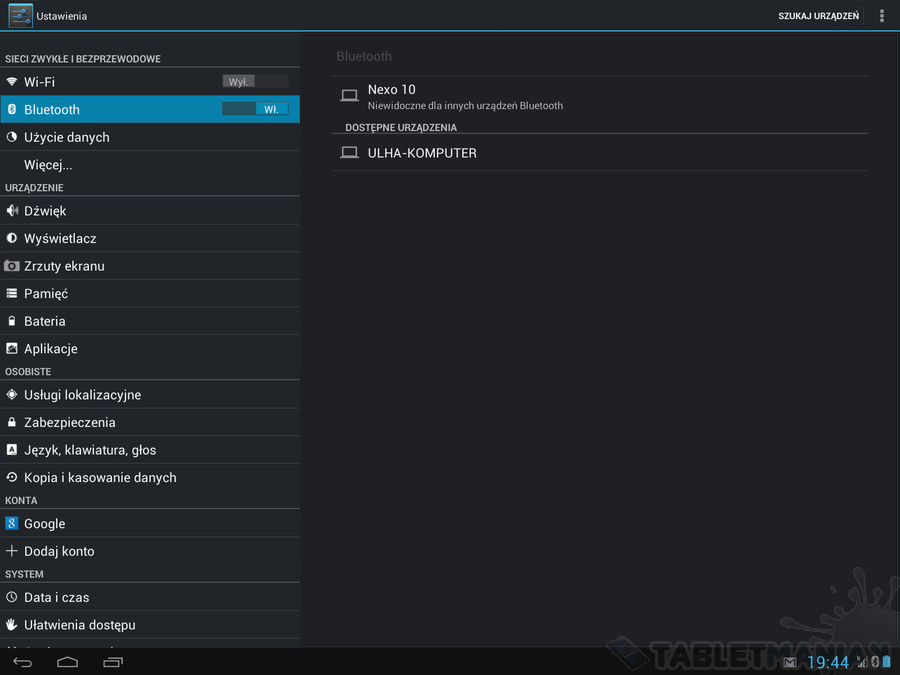
Task: Open Zrzuty ekranu settings
Action: (x=150, y=266)
